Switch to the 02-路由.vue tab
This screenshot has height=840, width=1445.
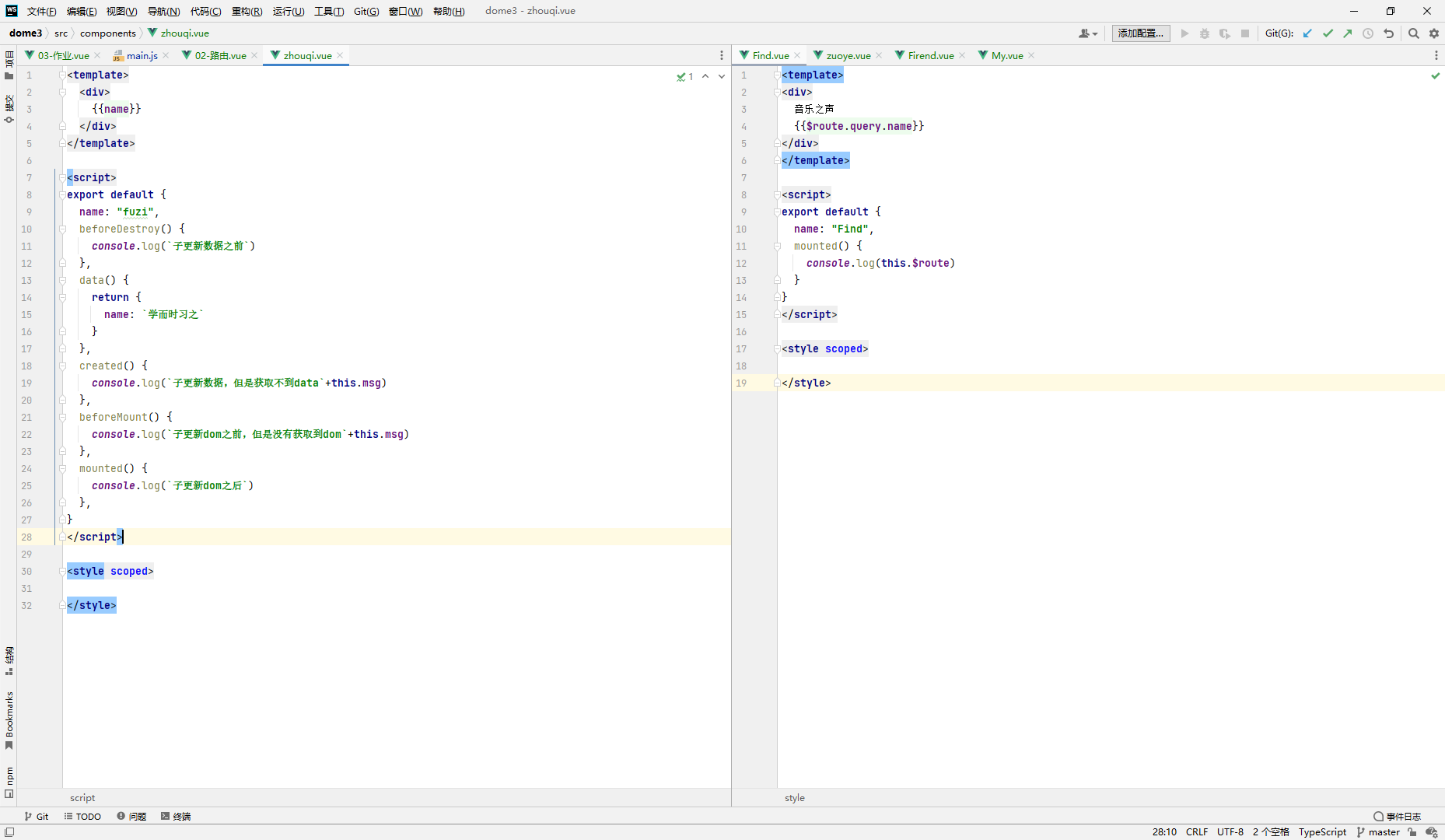click(220, 55)
